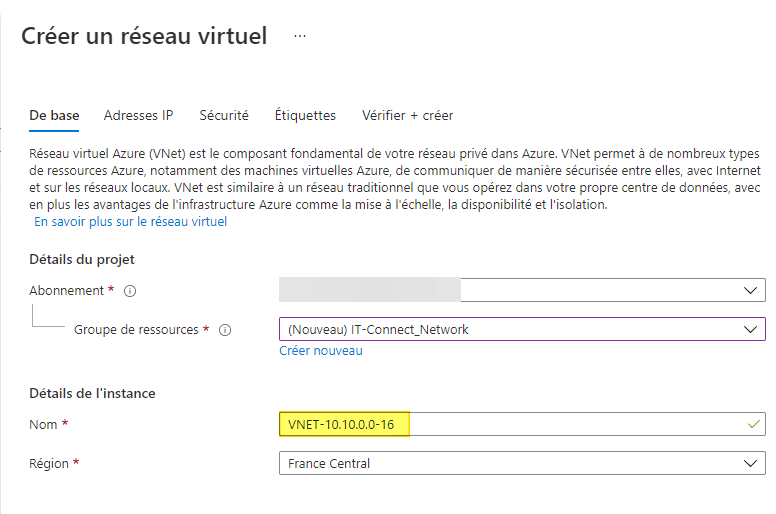Screen dimensions: 776x514
Task: Click the page title Créer un réseau virtuel
Action: point(144,37)
